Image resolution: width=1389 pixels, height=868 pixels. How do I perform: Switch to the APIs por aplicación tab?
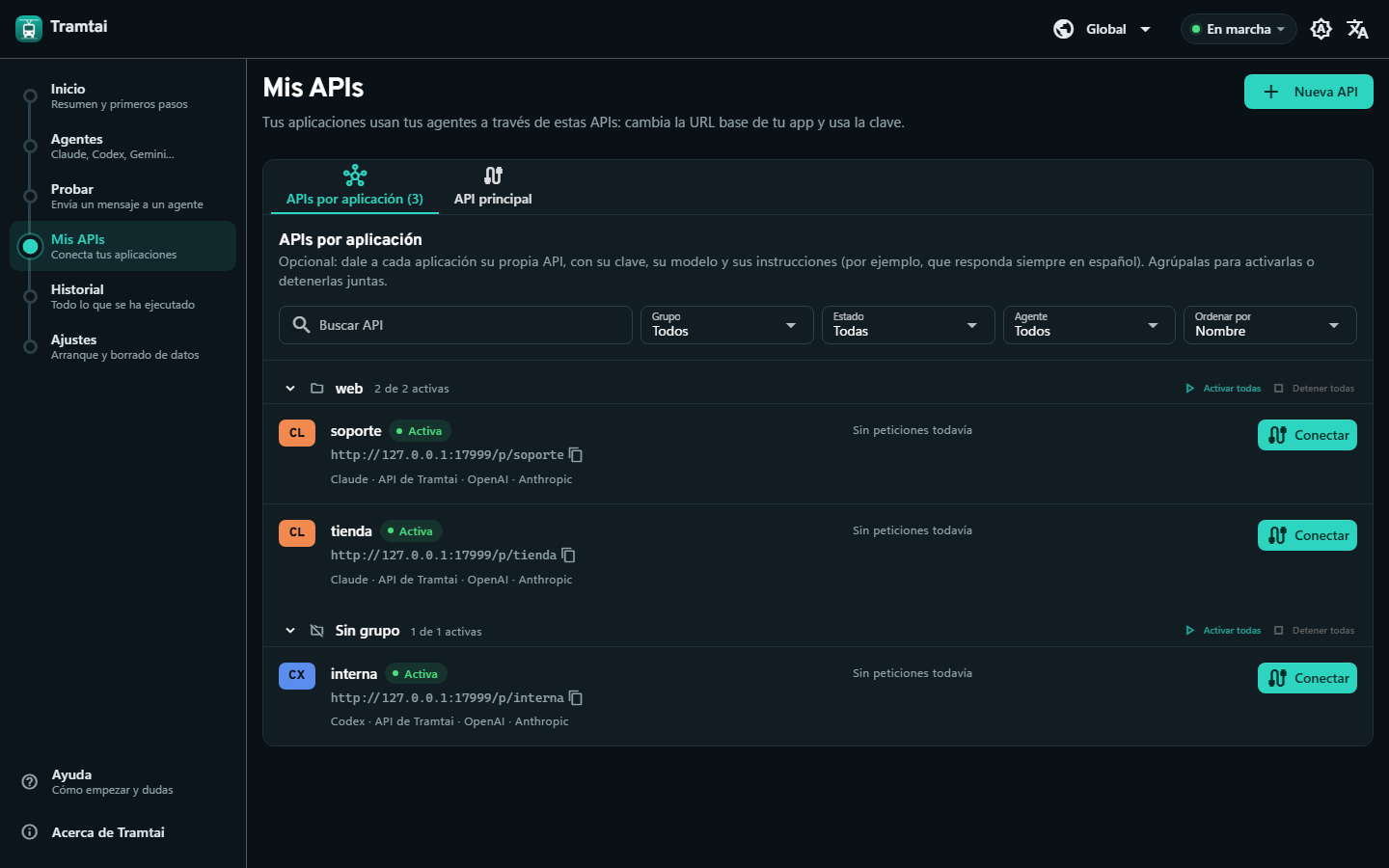click(355, 187)
